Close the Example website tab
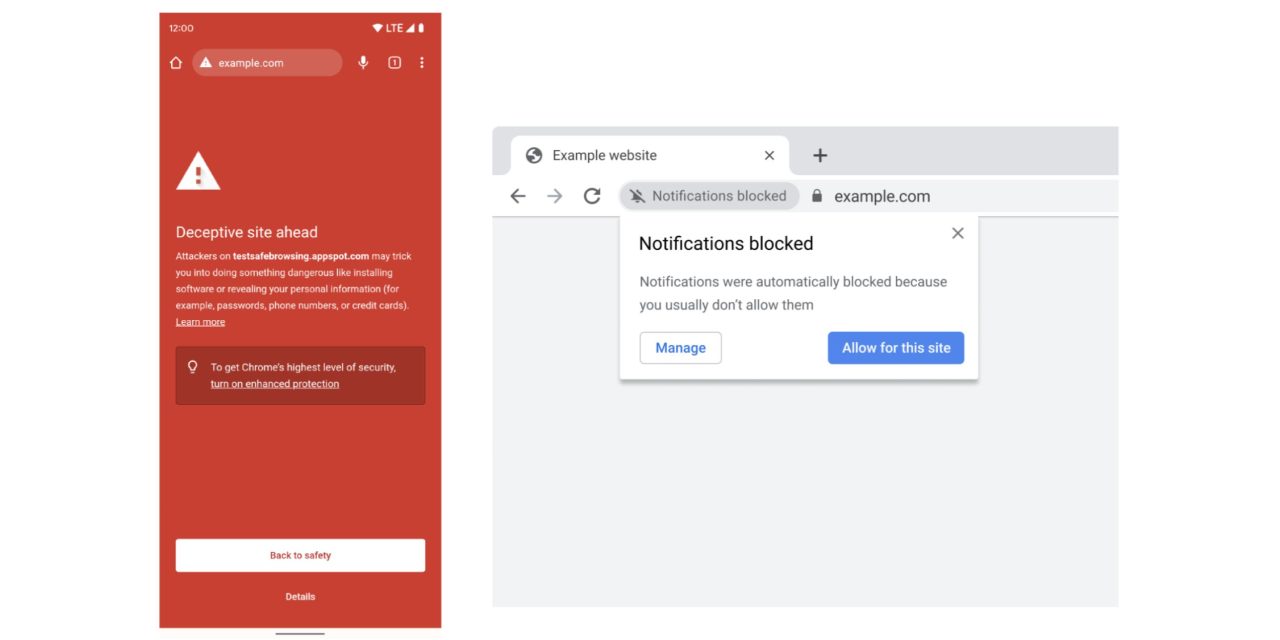Viewport: 1280px width, 640px height. 769,155
